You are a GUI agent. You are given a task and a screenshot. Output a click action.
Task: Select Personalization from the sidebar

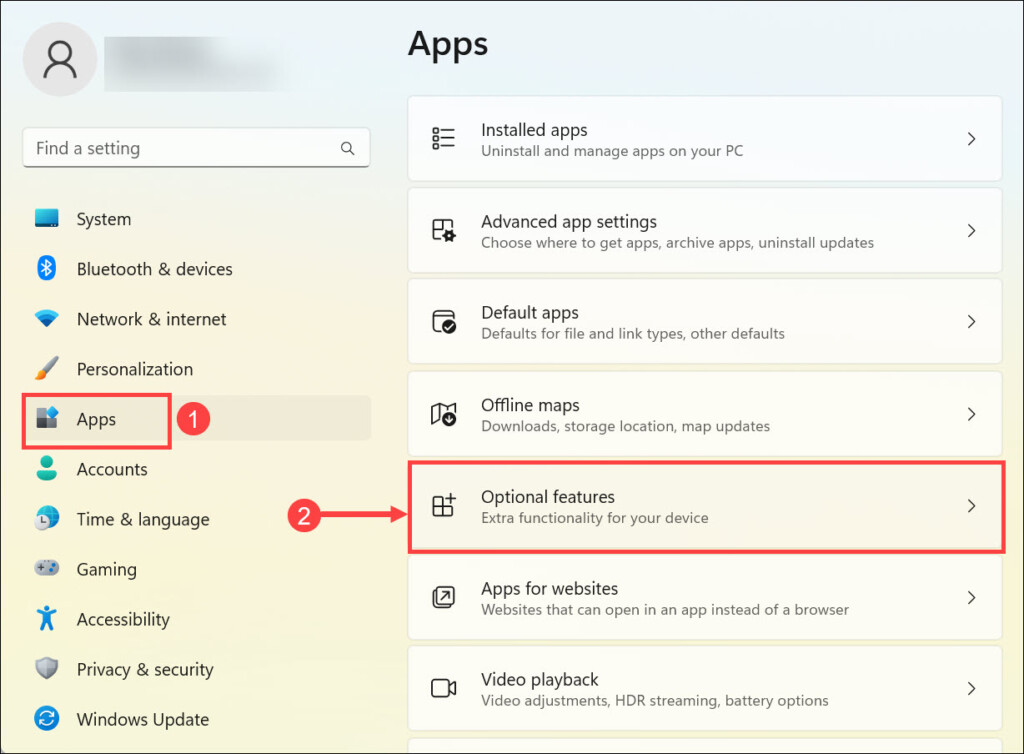(x=134, y=369)
